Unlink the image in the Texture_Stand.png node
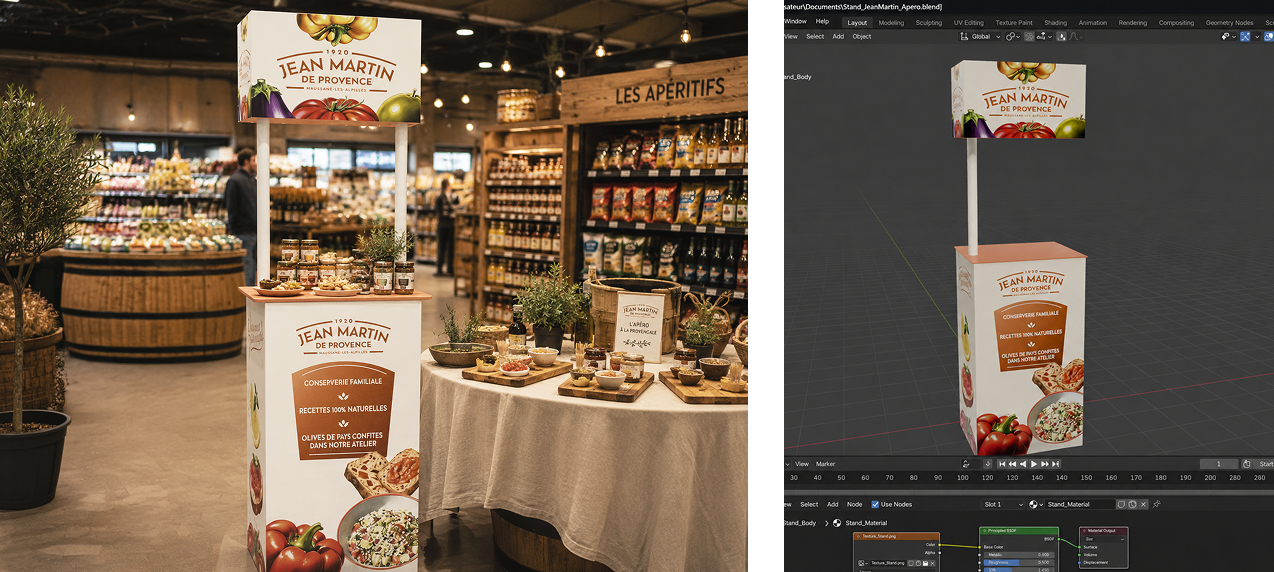The width and height of the screenshot is (1274, 572). coord(933,563)
